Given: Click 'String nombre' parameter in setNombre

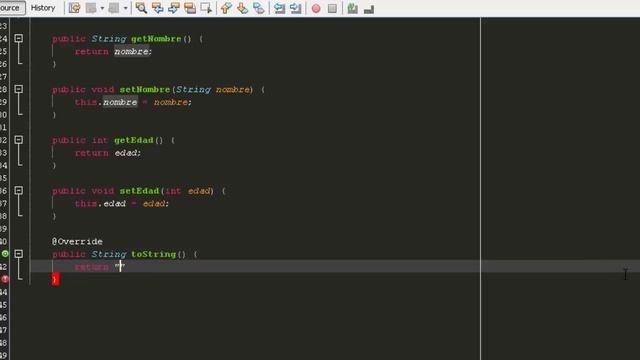Looking at the screenshot, I should coord(213,89).
